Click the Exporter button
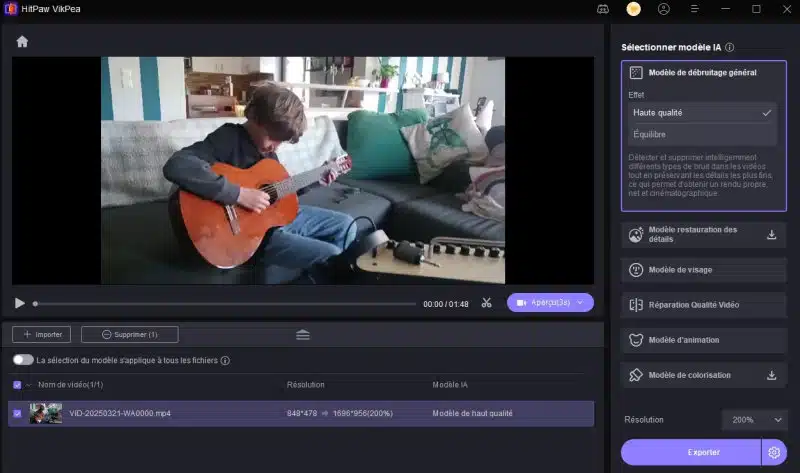Screen dimensions: 800x473 pos(691,452)
